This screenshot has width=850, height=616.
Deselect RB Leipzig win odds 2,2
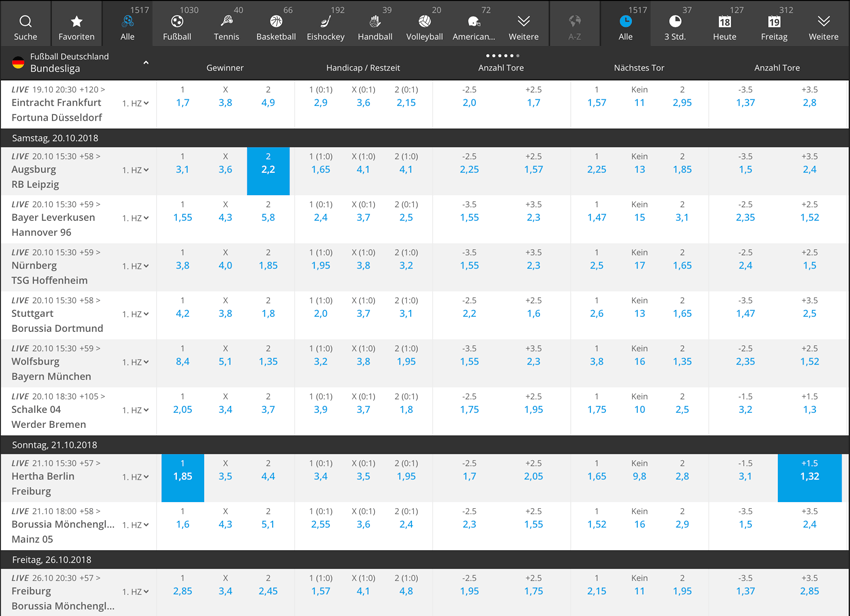268,171
